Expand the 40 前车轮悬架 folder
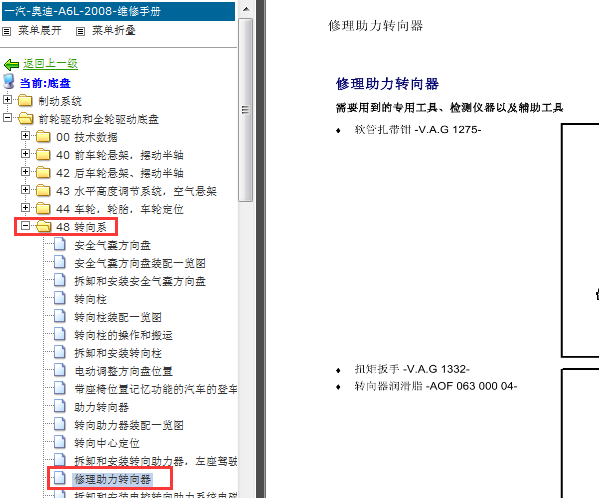This screenshot has width=599, height=498. 25,154
